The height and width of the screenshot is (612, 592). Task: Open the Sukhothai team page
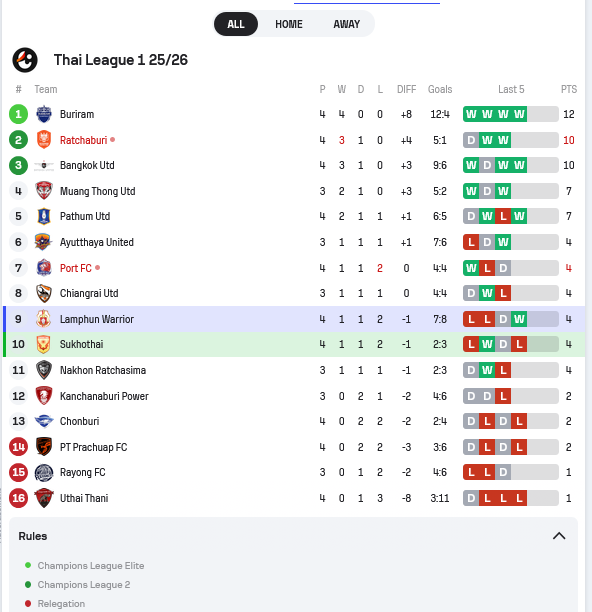tap(82, 344)
